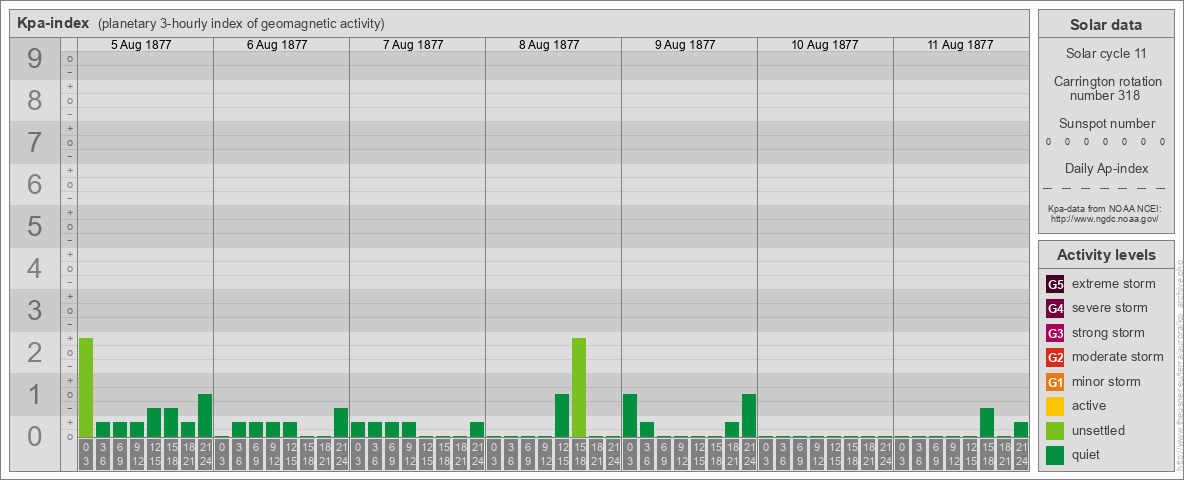Click the 5 Aug 21-24h quiet bar
1184x480 pixels.
pos(205,416)
